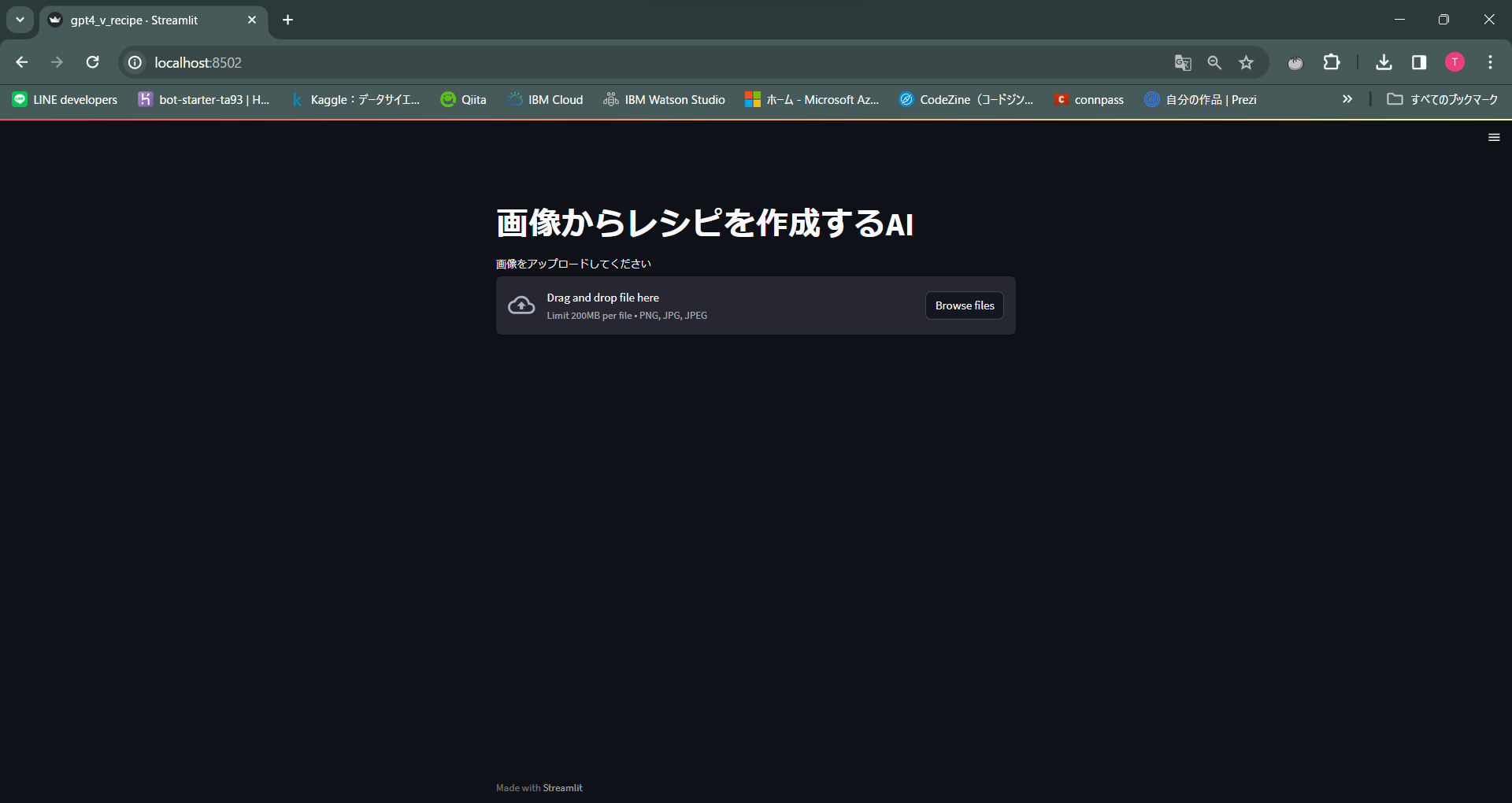Open the Streamlit link in footer
This screenshot has width=1512, height=803.
pyautogui.click(x=562, y=788)
